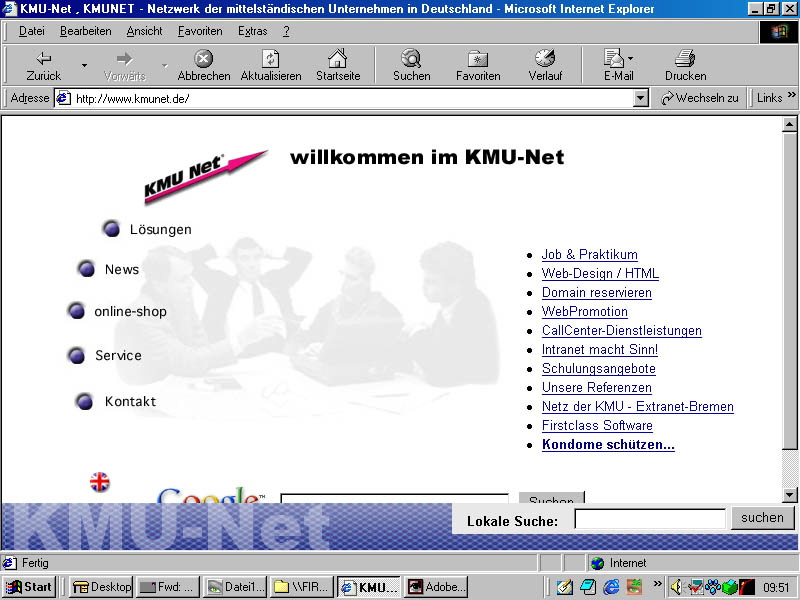Expand hidden quick launch icons chevron
This screenshot has width=800, height=600.
point(657,583)
